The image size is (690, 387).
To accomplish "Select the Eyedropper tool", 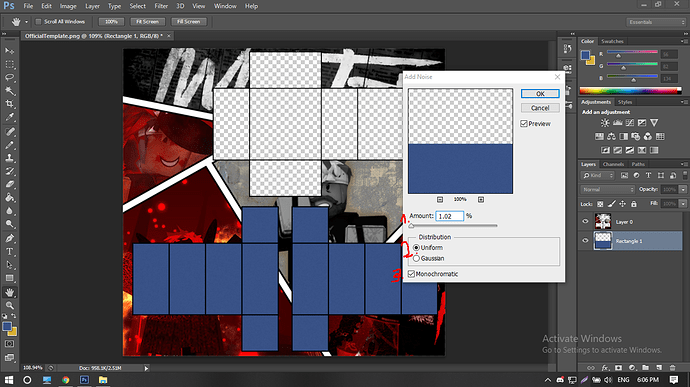I will click(x=9, y=117).
